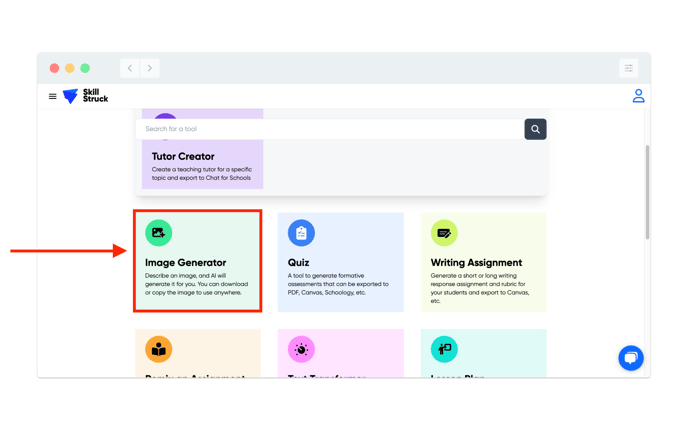The width and height of the screenshot is (688, 430).
Task: Click the blue Quiz clipboard icon
Action: click(301, 233)
